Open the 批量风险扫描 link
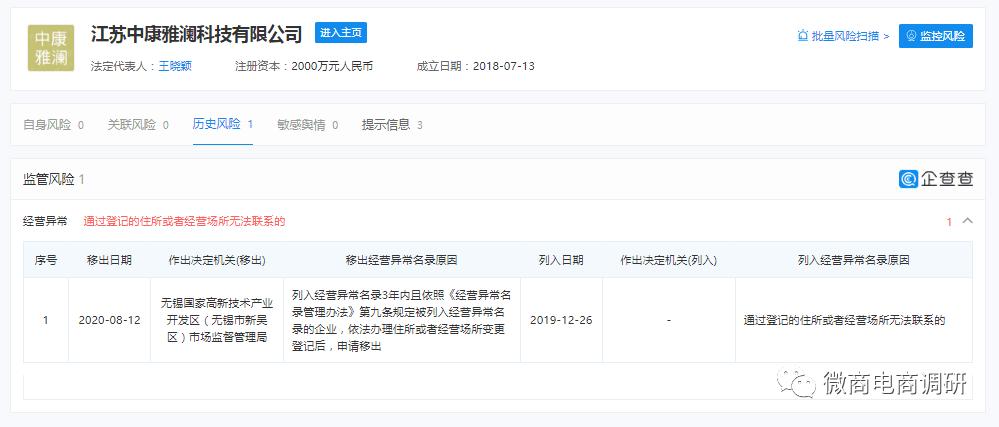 point(845,36)
